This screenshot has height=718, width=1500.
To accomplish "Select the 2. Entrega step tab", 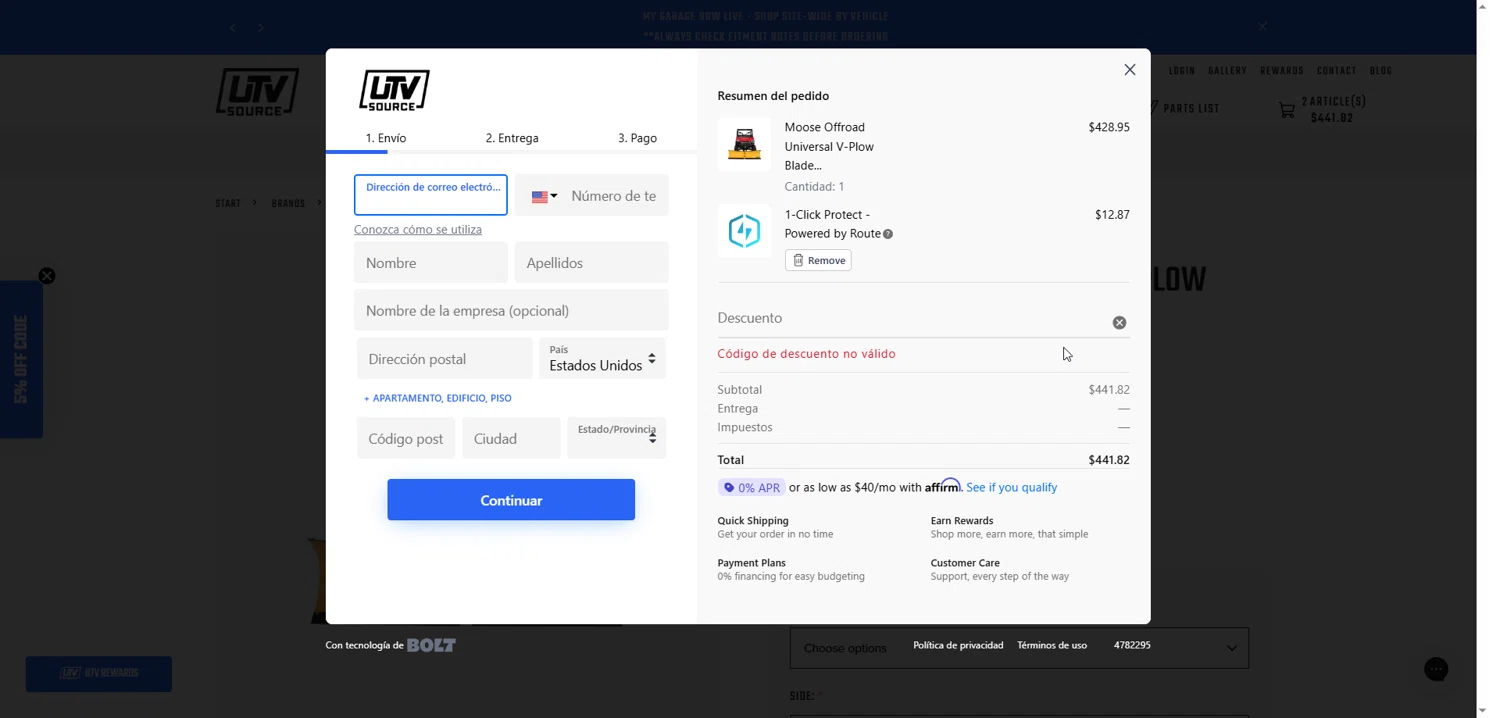I will coord(512,138).
